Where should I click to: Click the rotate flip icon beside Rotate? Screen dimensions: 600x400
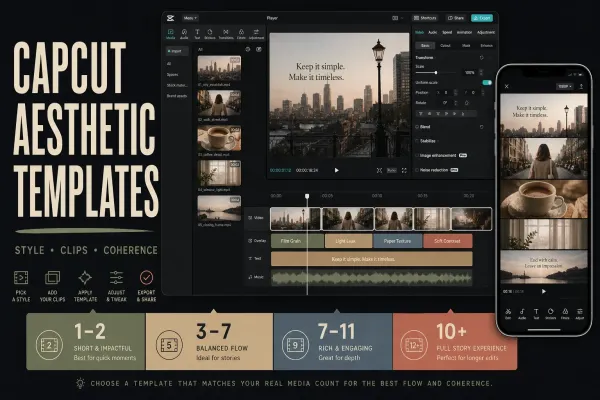click(x=466, y=103)
